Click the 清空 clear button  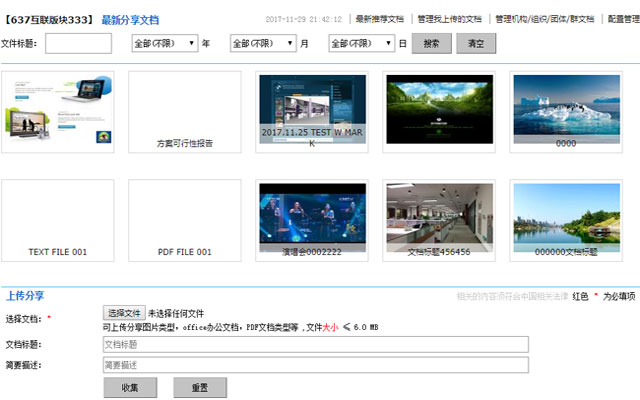(x=474, y=43)
